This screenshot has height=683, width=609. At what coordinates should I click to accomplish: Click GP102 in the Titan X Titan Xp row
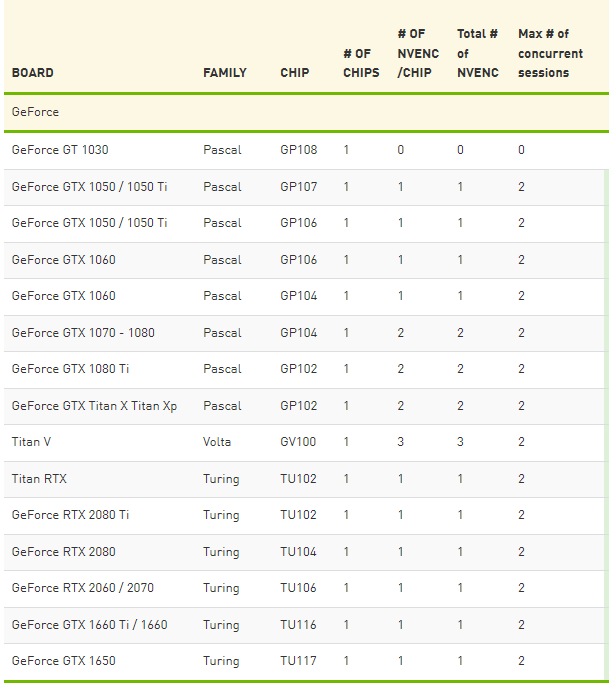[x=298, y=406]
